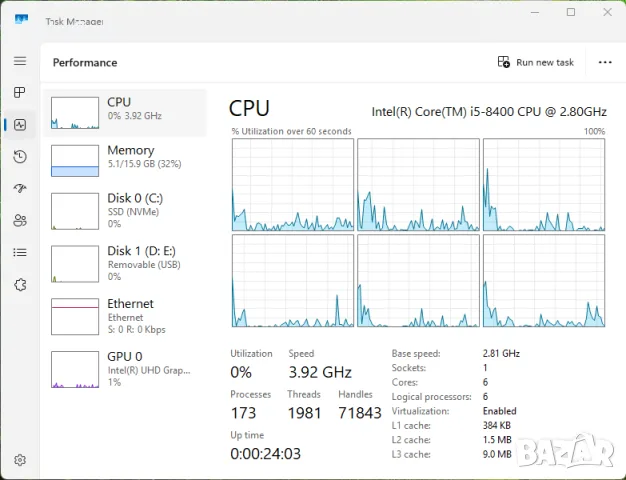This screenshot has height=480, width=626.
Task: Open the Details page icon
Action: pos(20,252)
